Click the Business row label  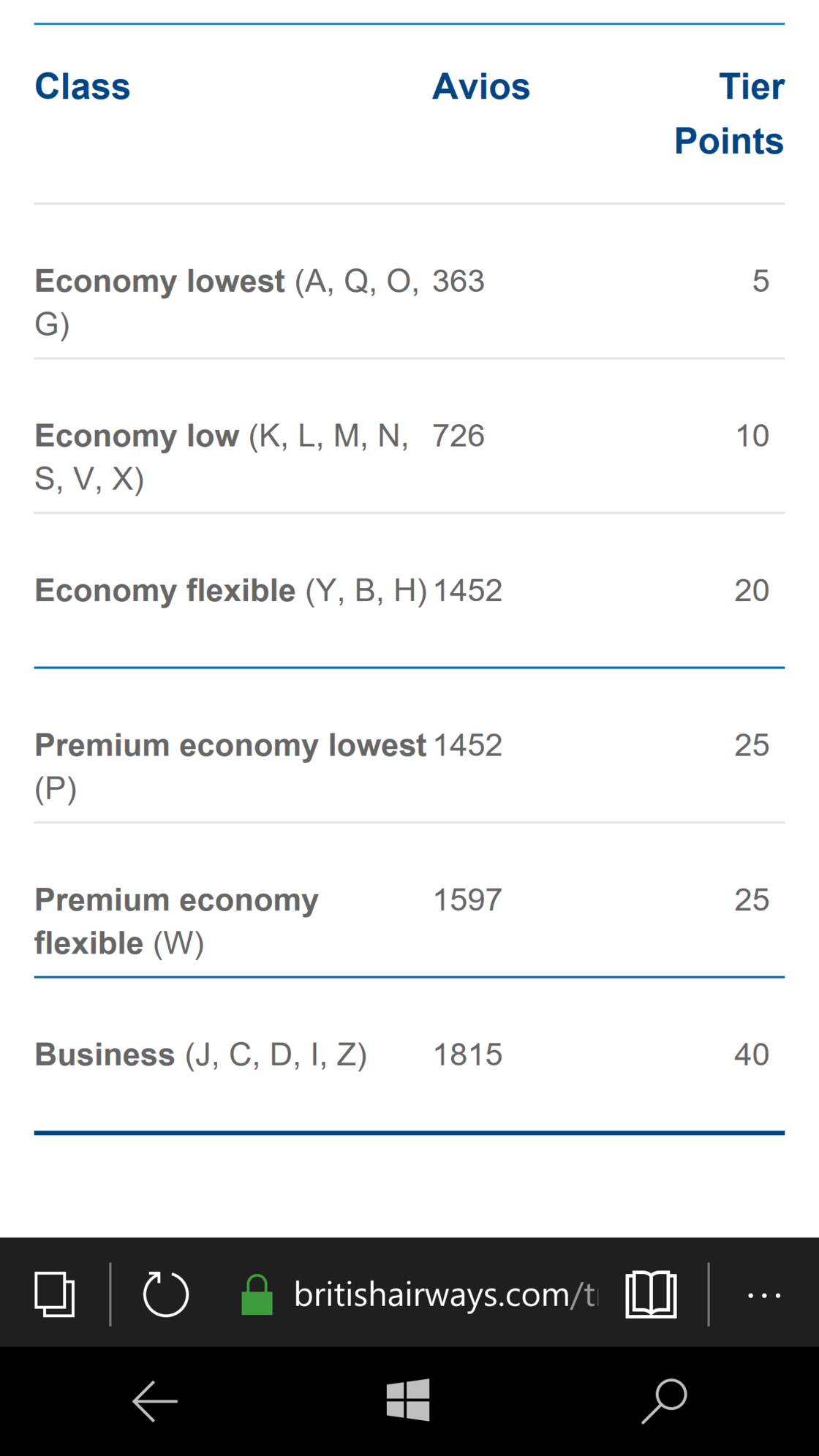(105, 1055)
